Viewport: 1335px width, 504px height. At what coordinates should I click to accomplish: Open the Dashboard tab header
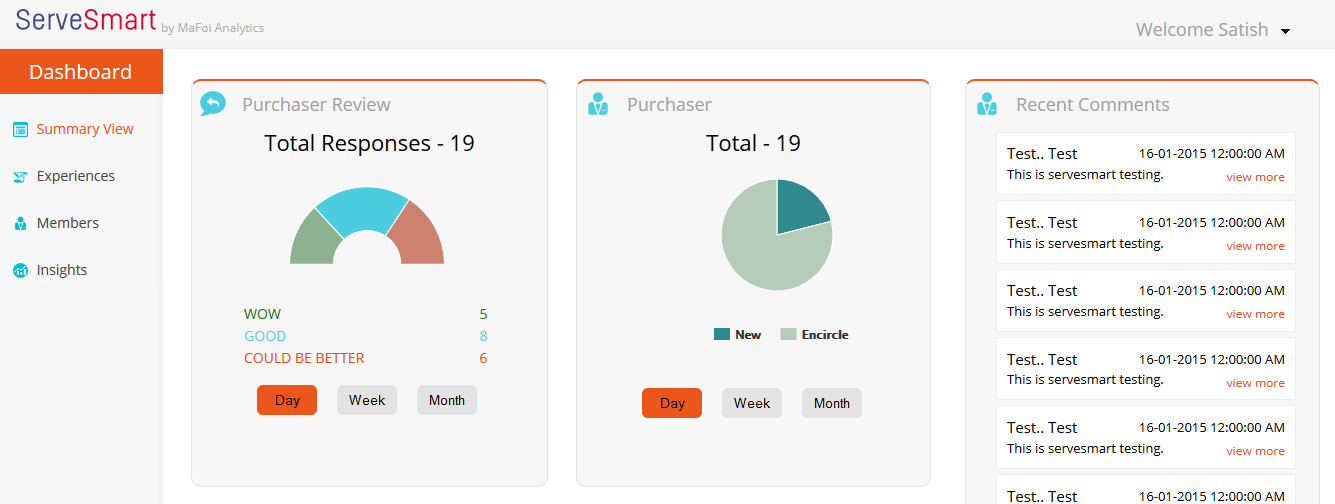click(x=81, y=72)
